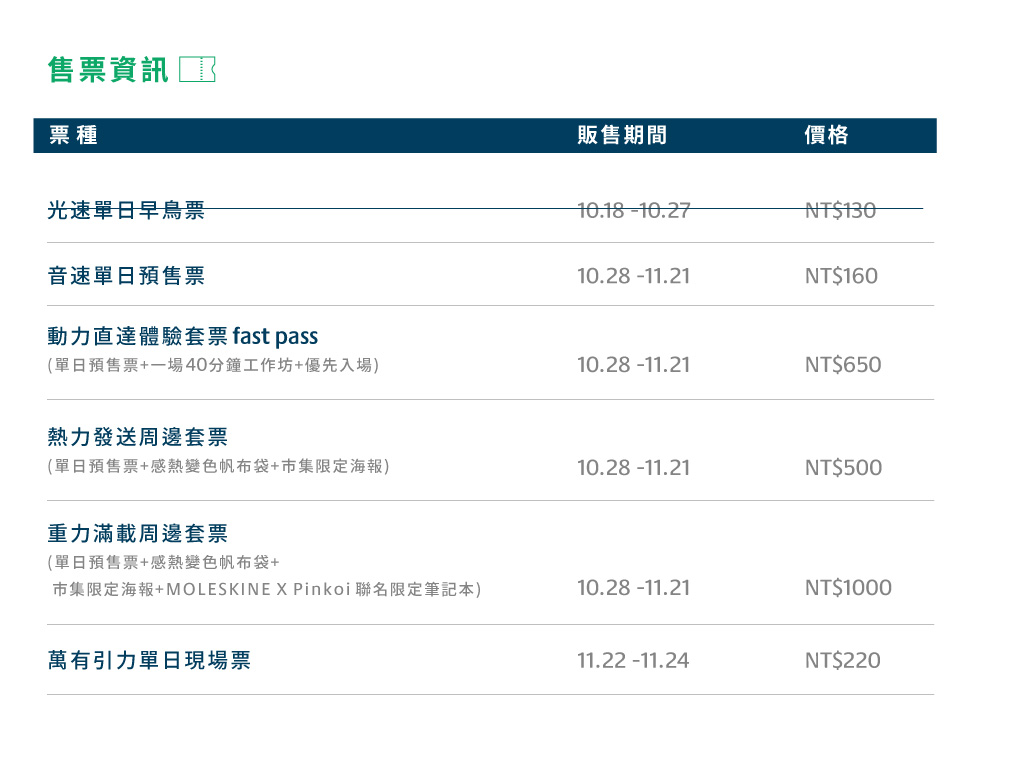The width and height of the screenshot is (1029, 776).
Task: Select the 重力滿載周邊套票 ticket name
Action: pyautogui.click(x=138, y=533)
